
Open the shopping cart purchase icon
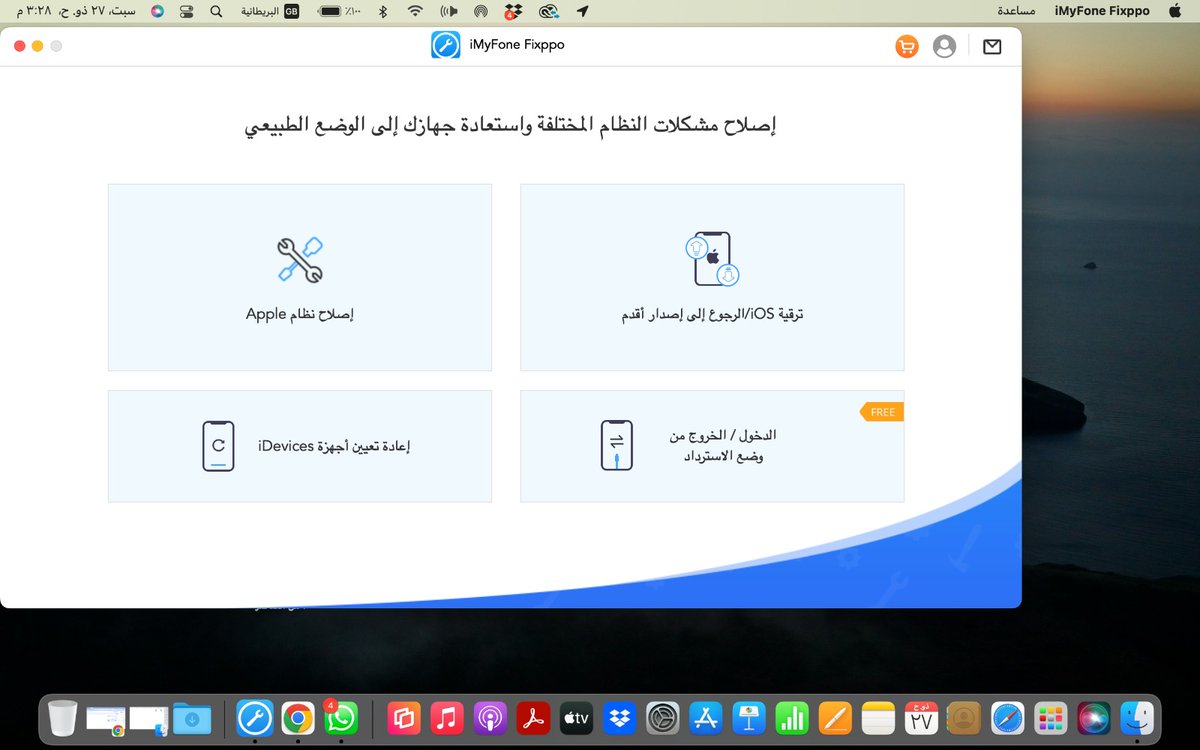(x=906, y=47)
